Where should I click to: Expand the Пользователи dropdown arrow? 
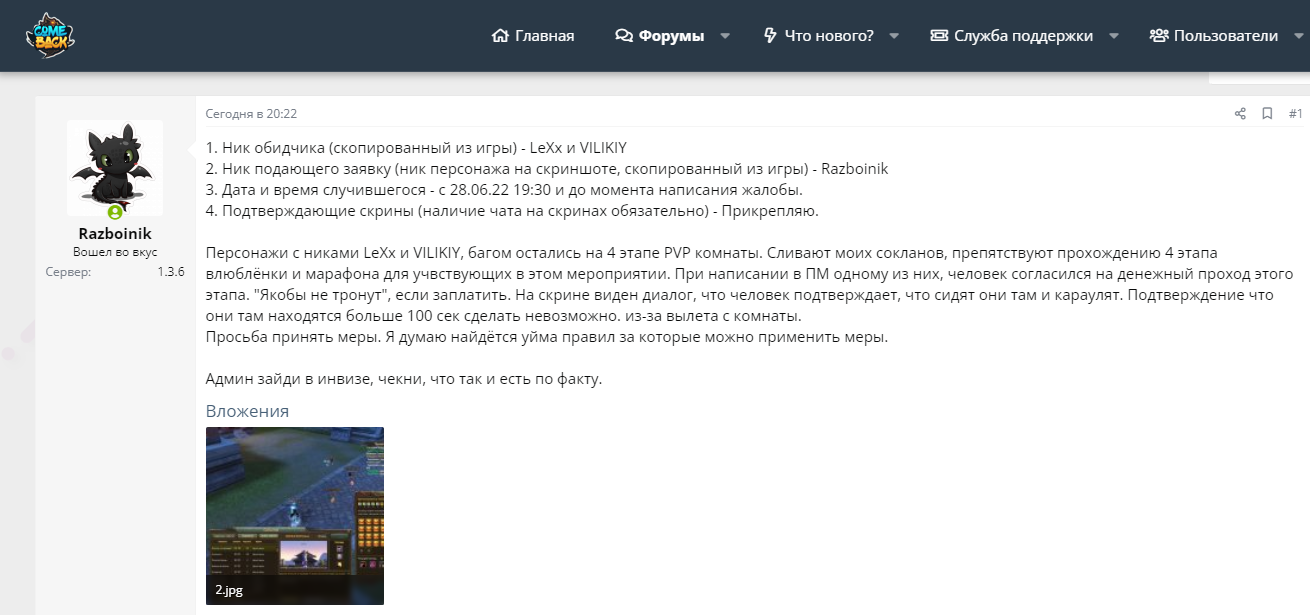click(x=1298, y=36)
